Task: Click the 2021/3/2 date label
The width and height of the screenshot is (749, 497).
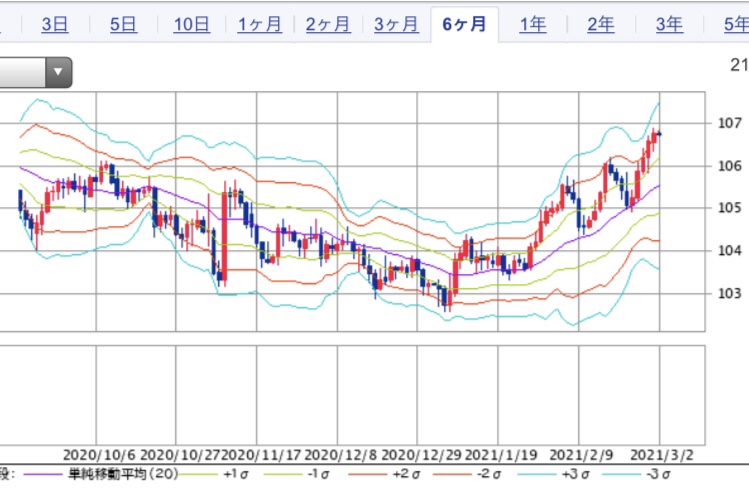Action: (662, 455)
